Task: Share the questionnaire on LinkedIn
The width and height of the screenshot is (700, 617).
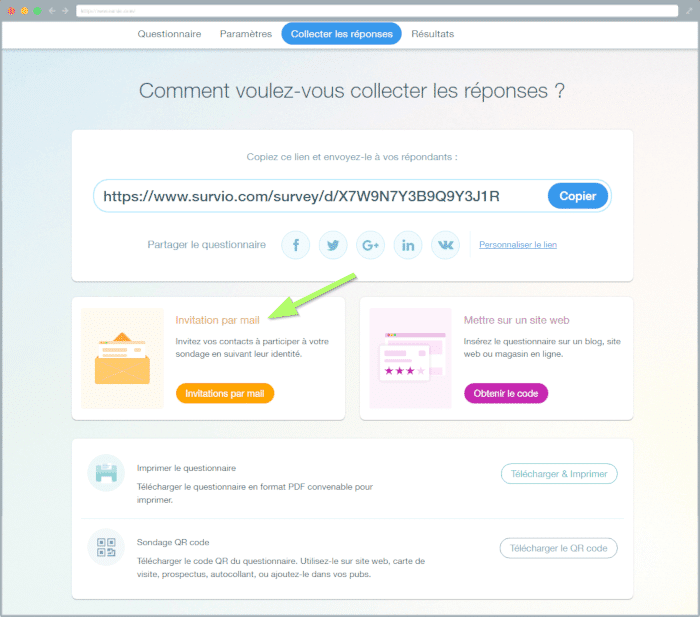Action: [408, 245]
